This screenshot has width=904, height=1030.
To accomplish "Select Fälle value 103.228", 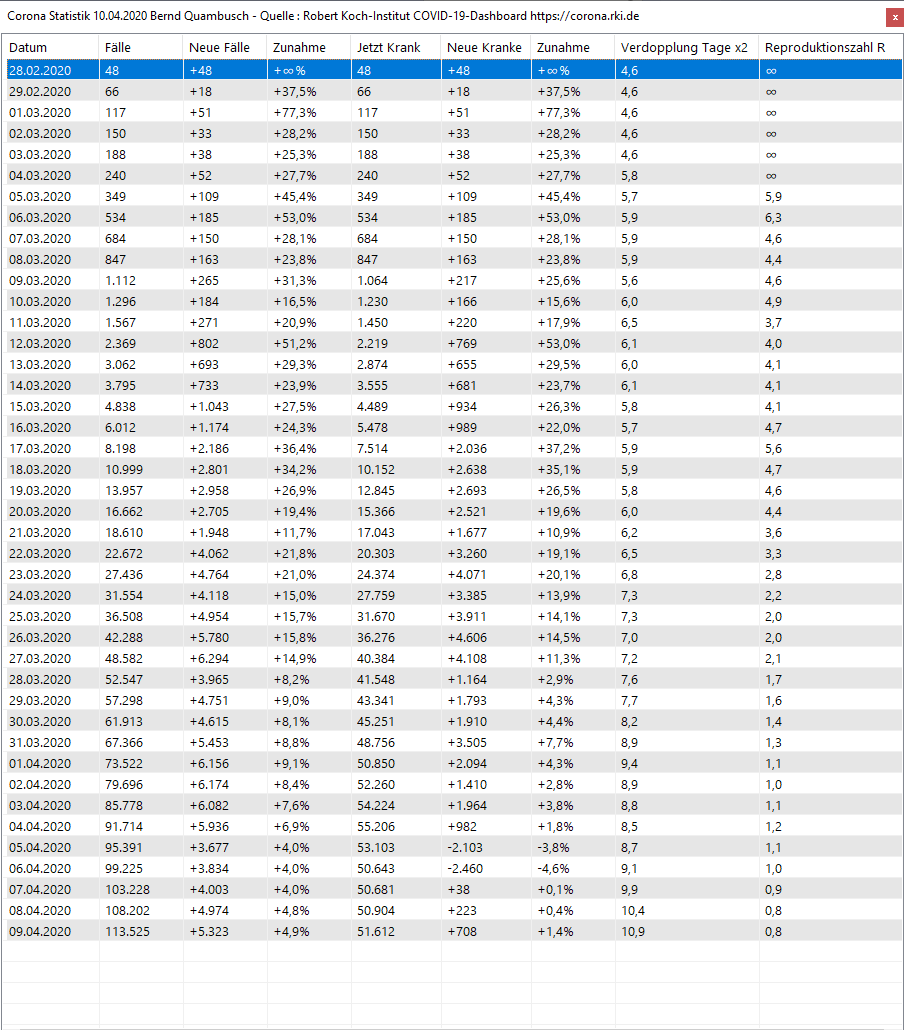I will [x=127, y=890].
